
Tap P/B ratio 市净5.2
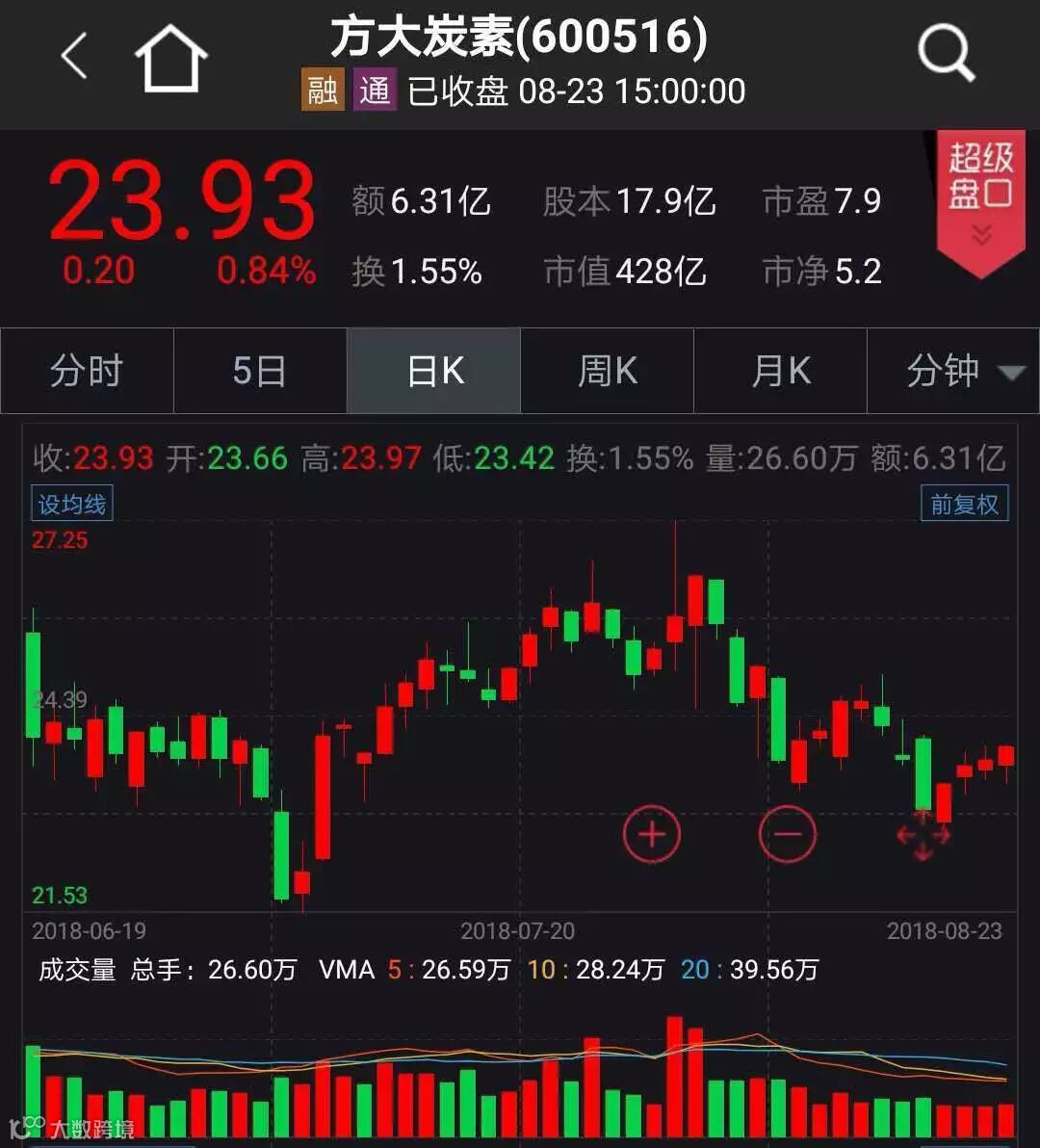(822, 272)
